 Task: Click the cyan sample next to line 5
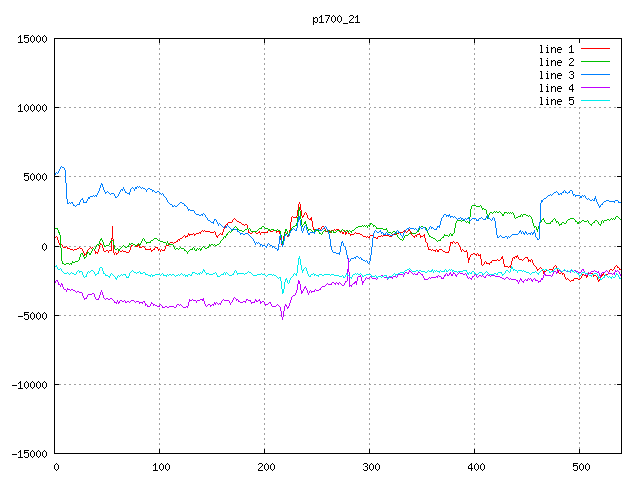(x=596, y=101)
